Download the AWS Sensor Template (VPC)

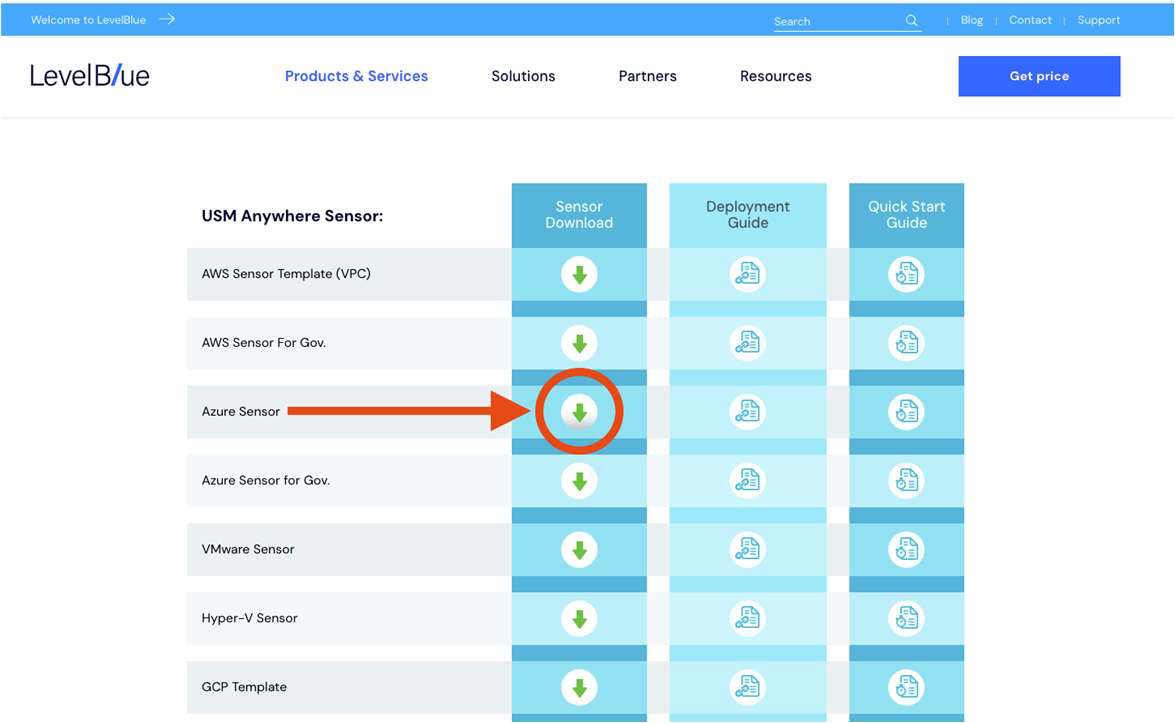pyautogui.click(x=579, y=273)
